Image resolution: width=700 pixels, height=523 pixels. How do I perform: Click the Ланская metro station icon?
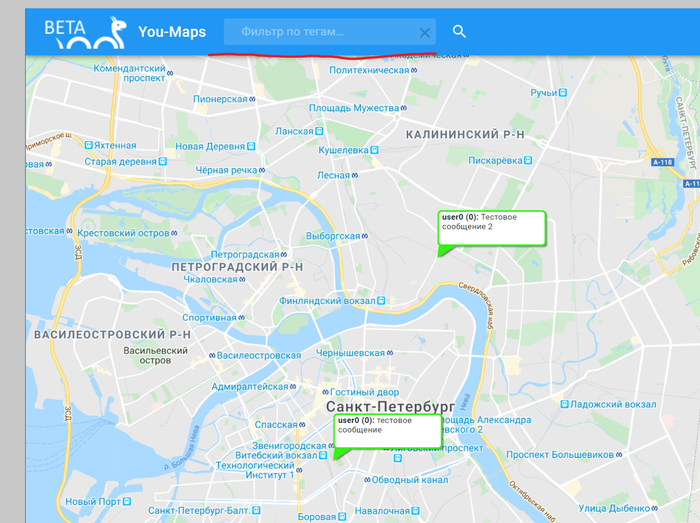[319, 131]
